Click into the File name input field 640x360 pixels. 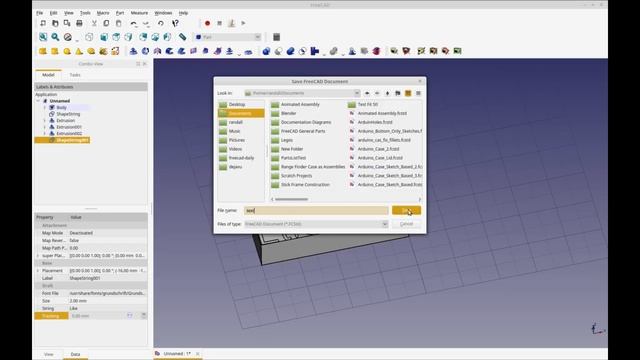coord(316,211)
